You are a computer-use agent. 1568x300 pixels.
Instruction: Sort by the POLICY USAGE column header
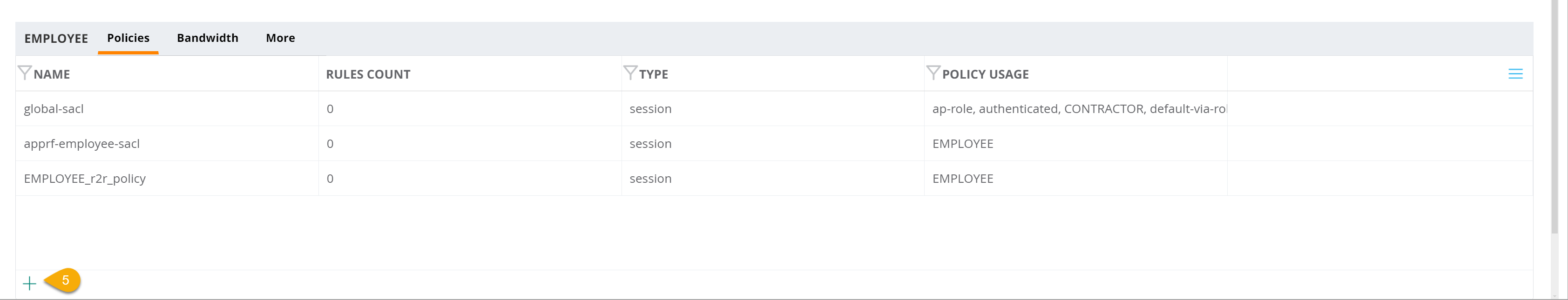point(985,74)
